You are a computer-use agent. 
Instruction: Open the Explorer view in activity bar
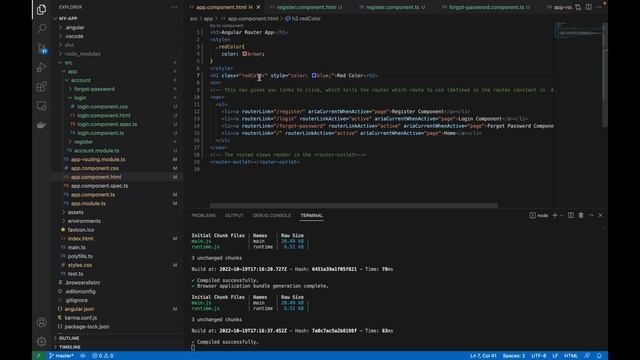coord(41,9)
